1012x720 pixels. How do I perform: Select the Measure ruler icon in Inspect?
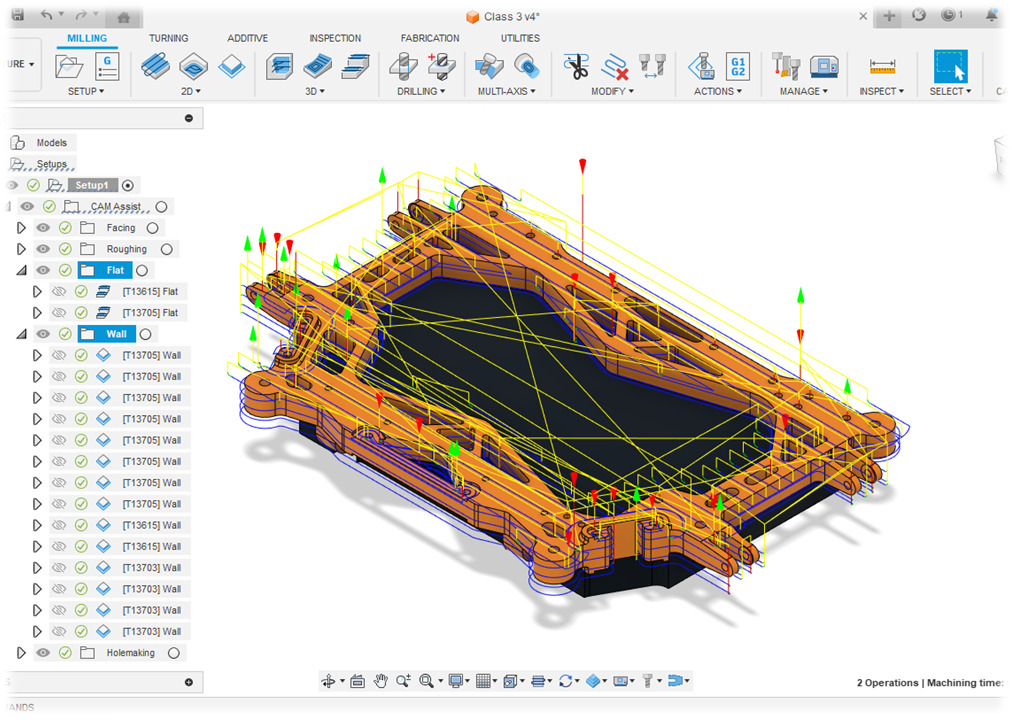[x=881, y=66]
